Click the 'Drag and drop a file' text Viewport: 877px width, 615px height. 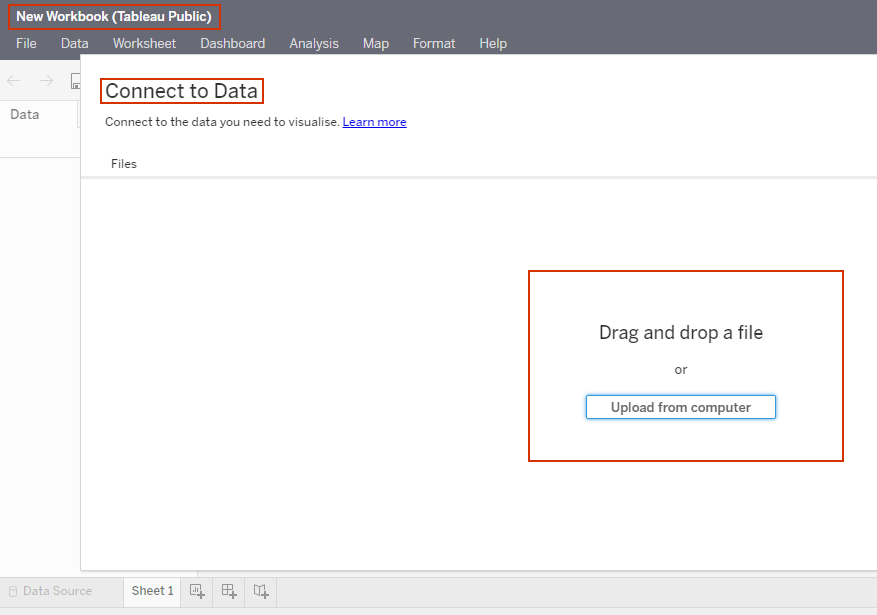[x=681, y=333]
